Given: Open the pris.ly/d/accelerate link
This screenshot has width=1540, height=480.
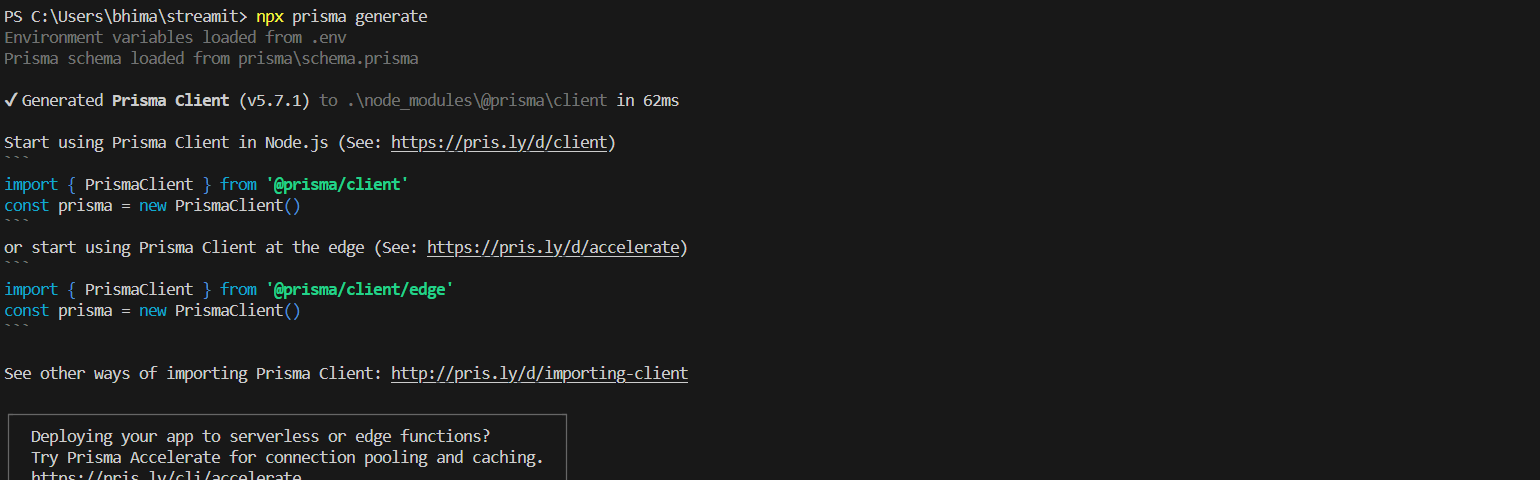Looking at the screenshot, I should tap(552, 247).
